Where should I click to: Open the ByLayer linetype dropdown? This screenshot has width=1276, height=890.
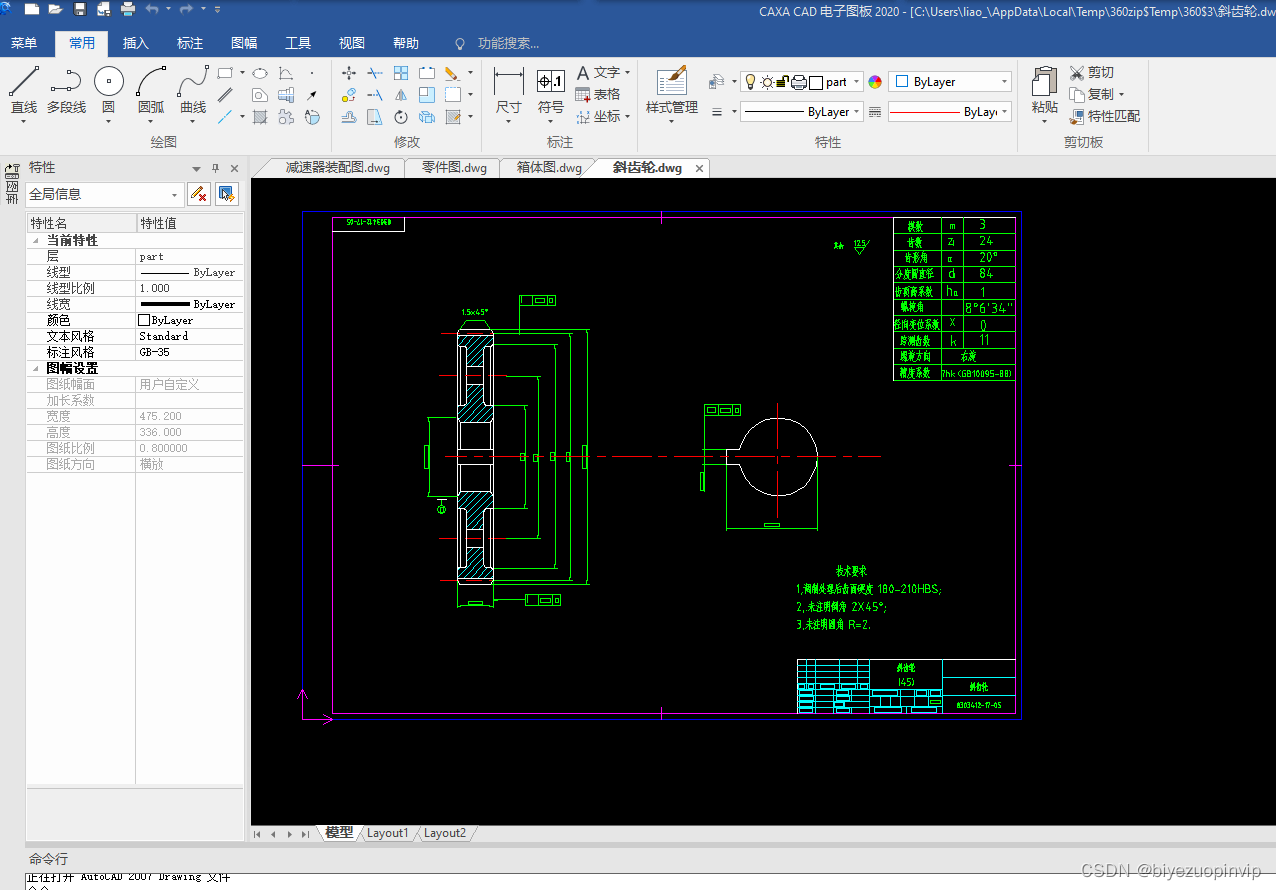pos(857,112)
